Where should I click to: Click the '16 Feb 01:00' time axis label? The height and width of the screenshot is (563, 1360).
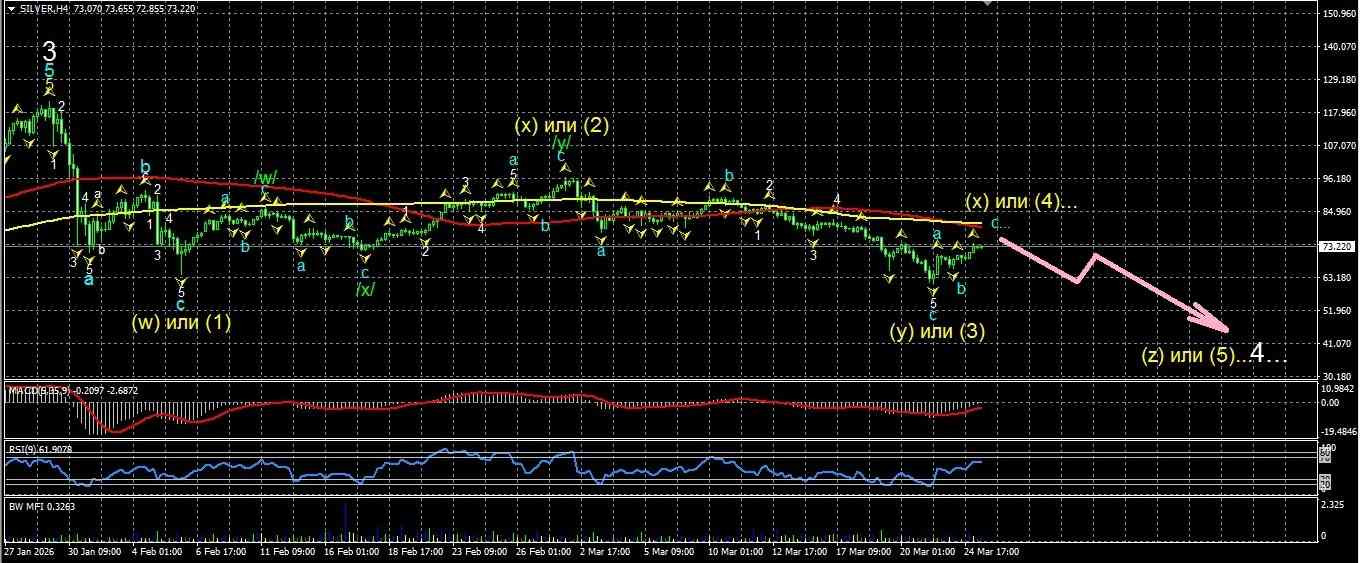tap(352, 551)
